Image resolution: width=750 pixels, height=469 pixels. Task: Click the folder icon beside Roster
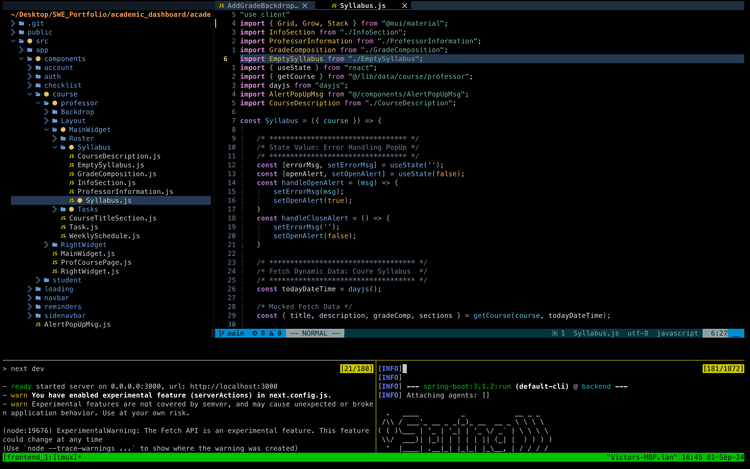coord(63,139)
